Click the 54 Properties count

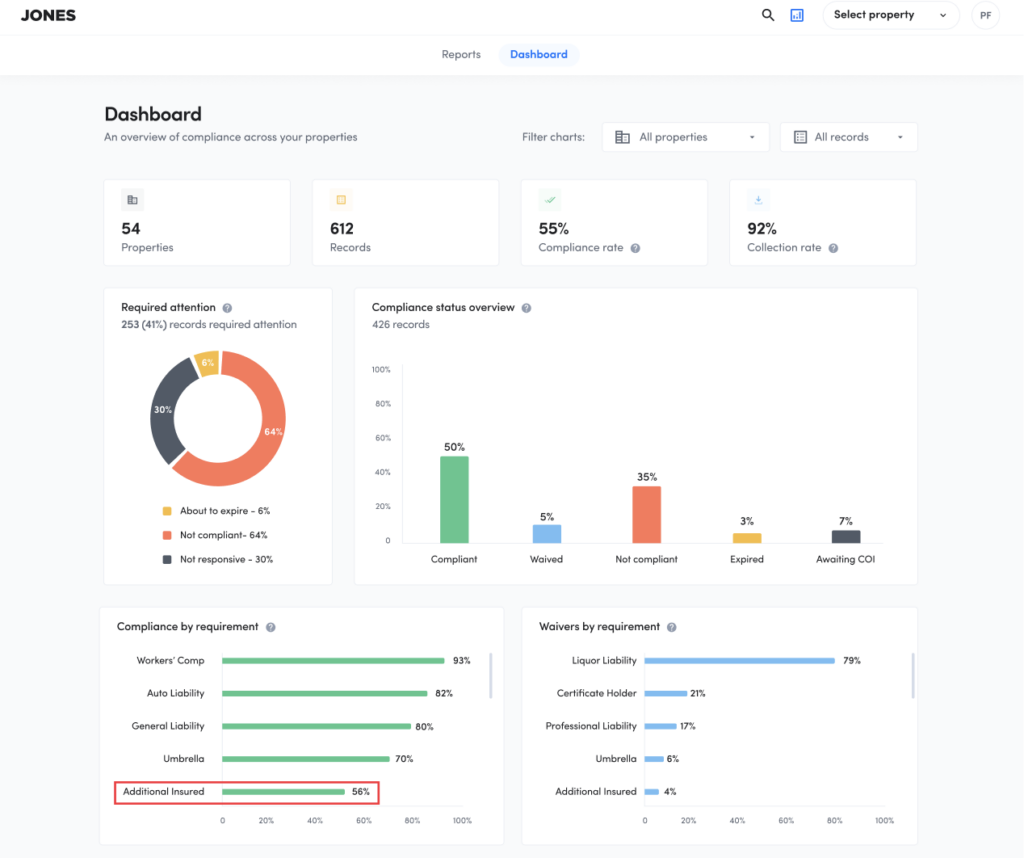(x=131, y=229)
